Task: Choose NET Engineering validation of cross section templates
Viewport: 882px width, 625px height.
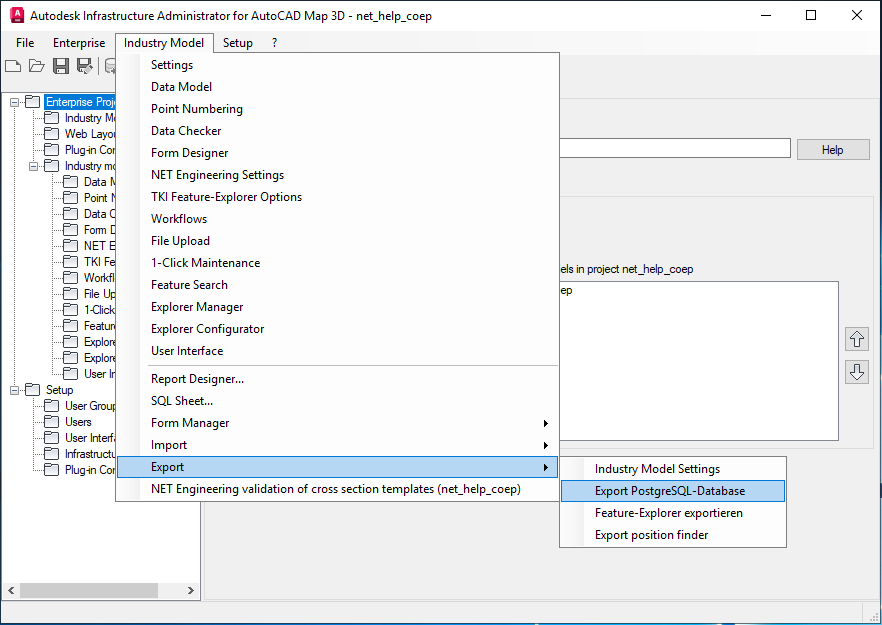Action: pyautogui.click(x=338, y=489)
